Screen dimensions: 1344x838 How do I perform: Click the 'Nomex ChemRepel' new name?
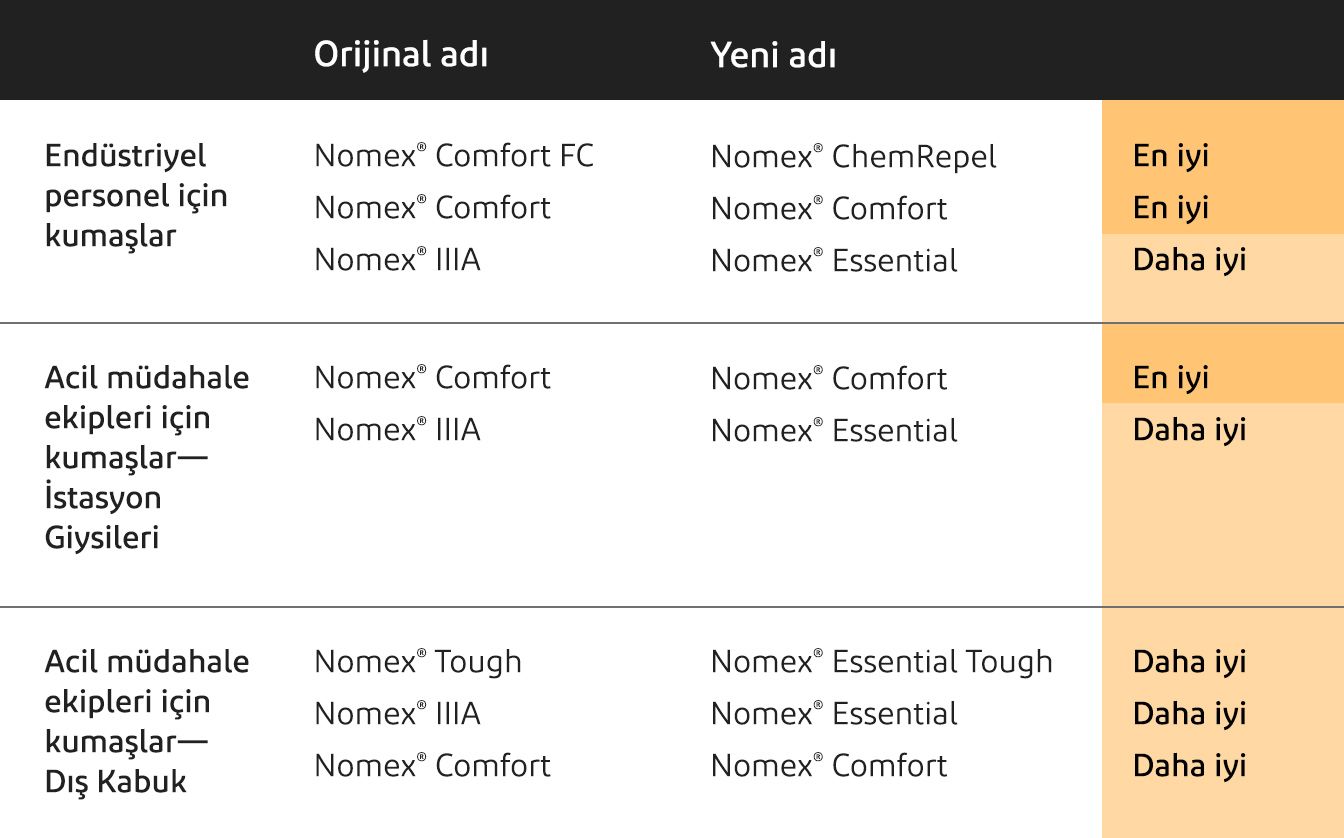853,157
